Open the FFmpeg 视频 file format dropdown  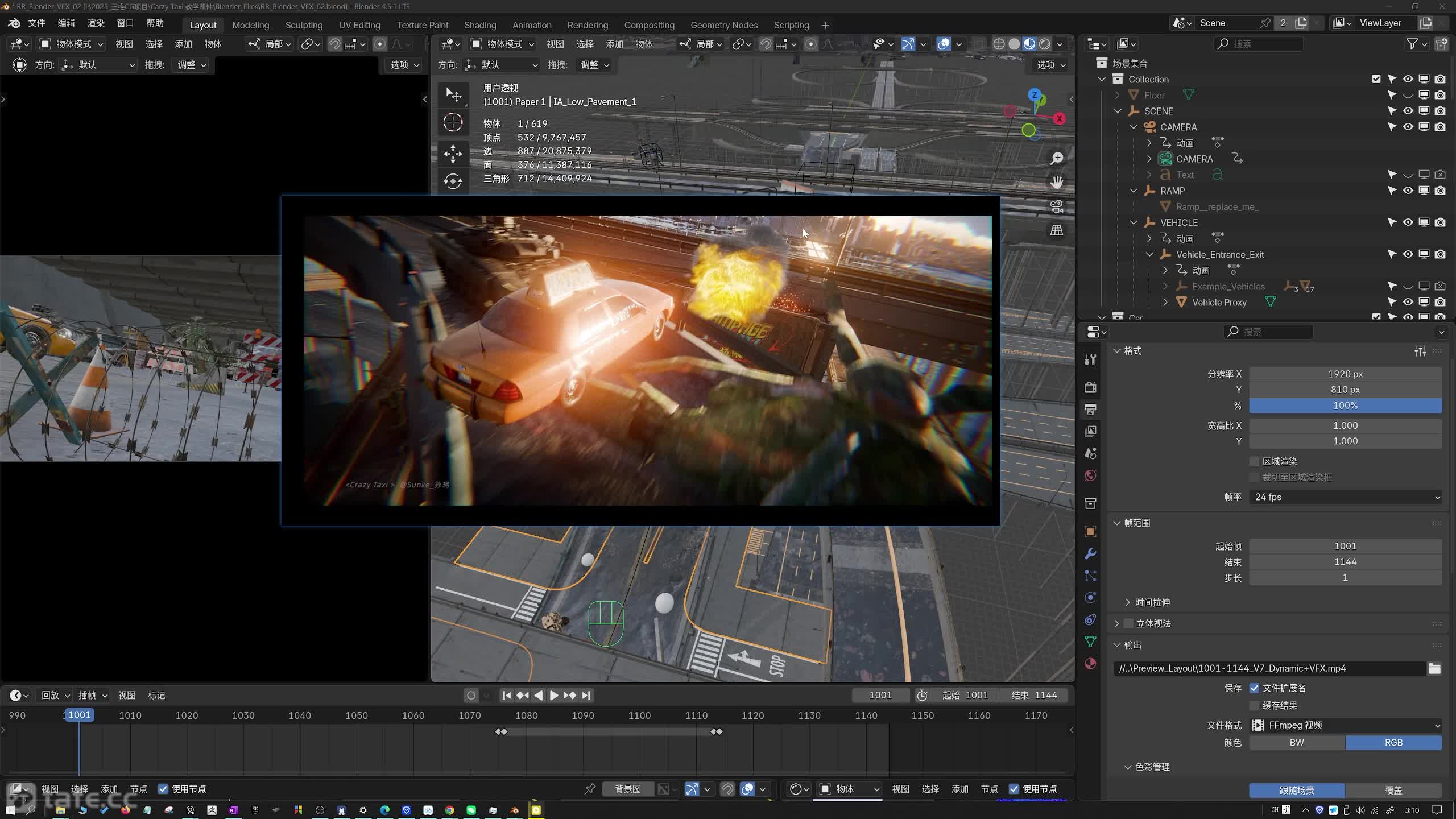pyautogui.click(x=1345, y=725)
